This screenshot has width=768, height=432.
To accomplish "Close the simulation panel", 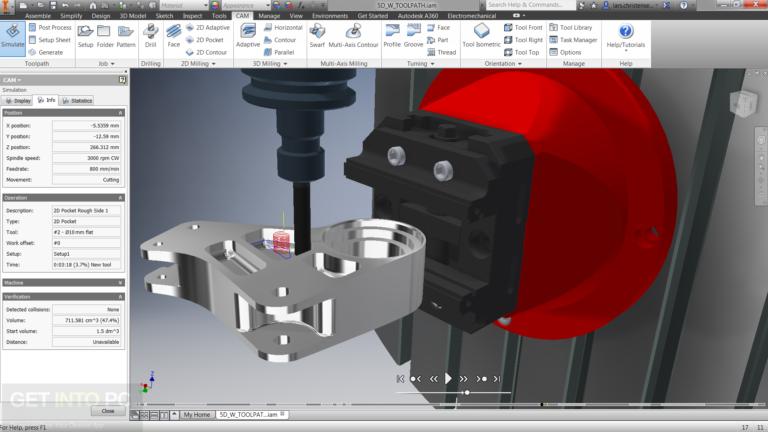I will point(108,411).
